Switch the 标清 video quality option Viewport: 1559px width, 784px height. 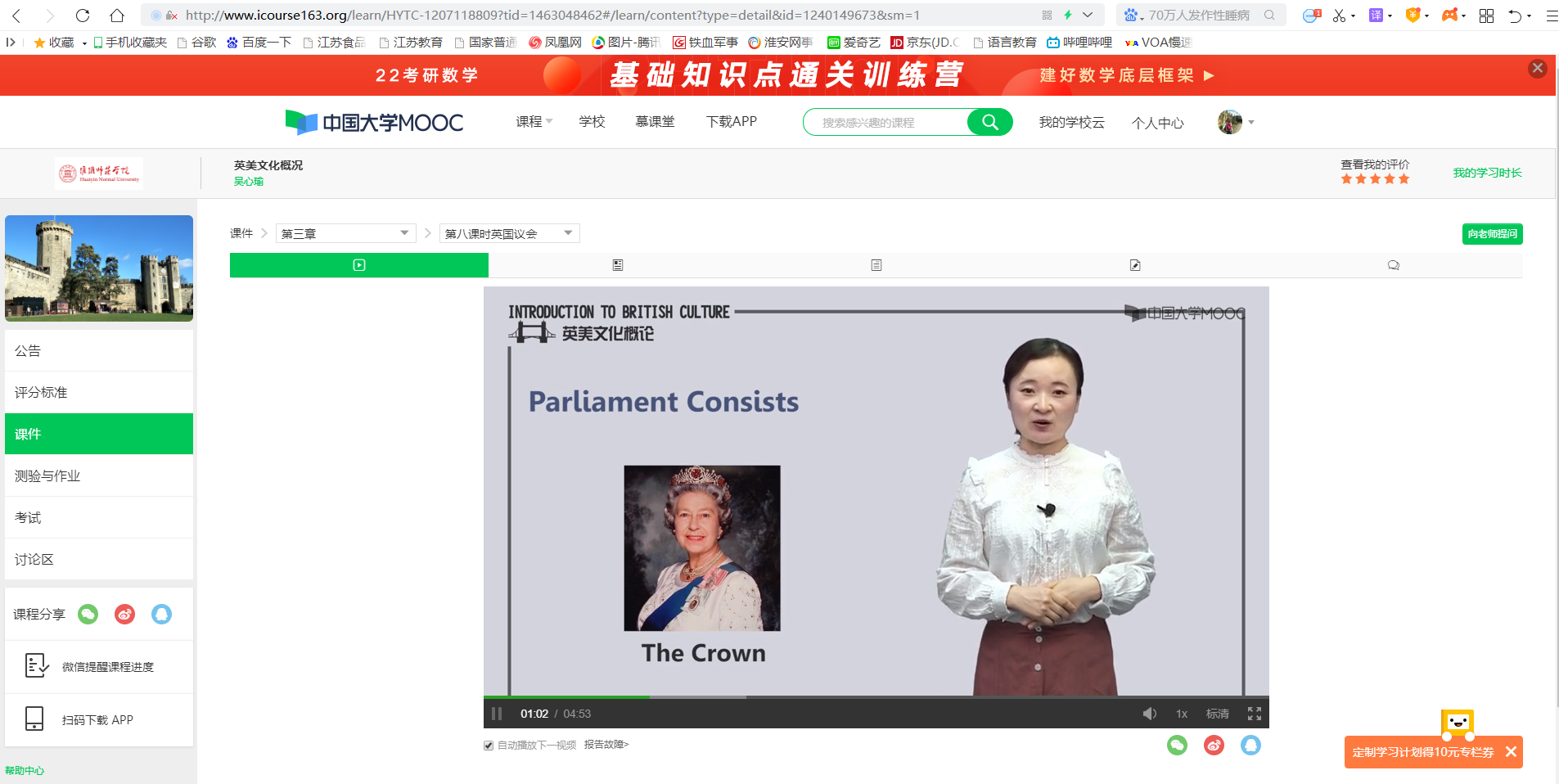pos(1217,714)
